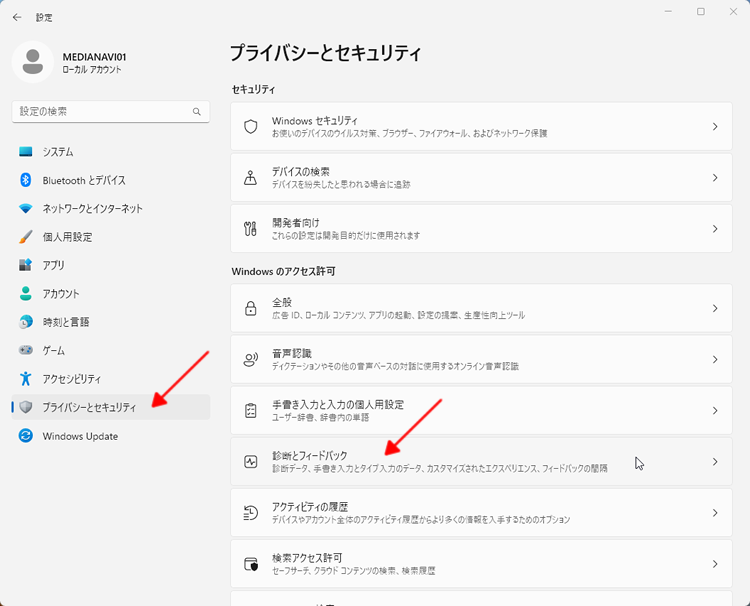Click 検索アクセス許可 title text
The height and width of the screenshot is (606, 750).
[307, 558]
